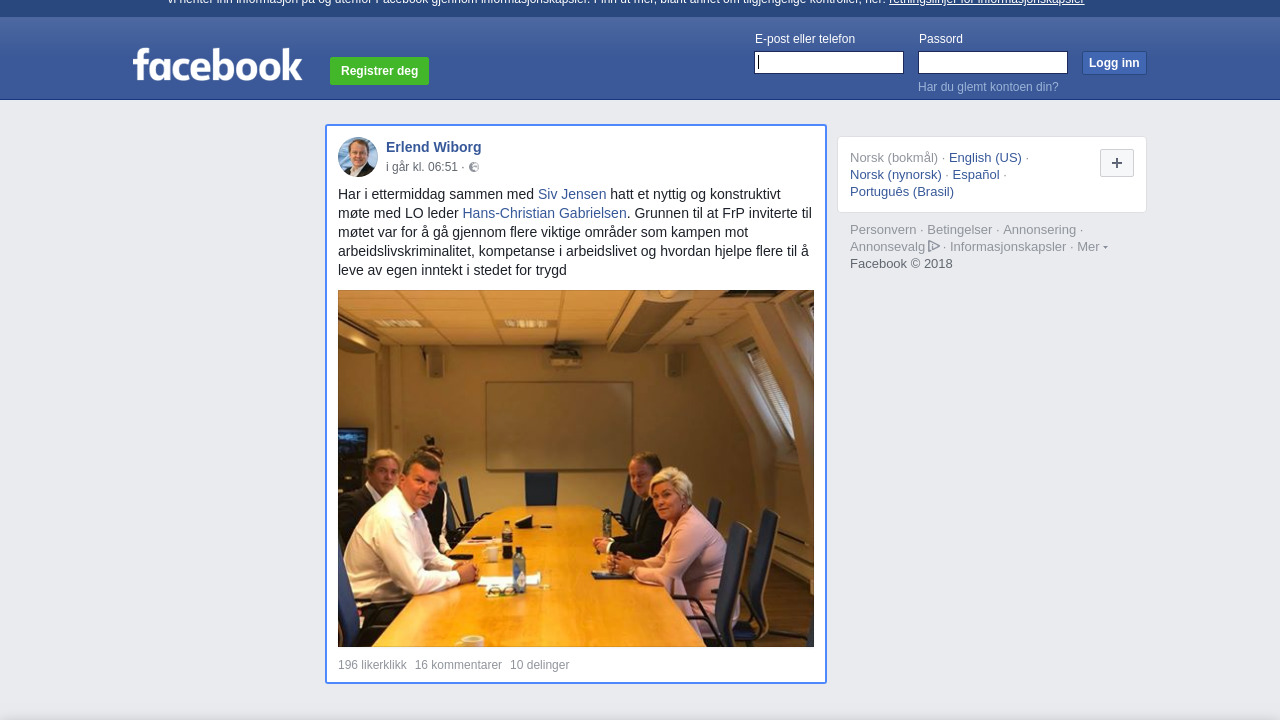Open the Har du glemt kontoen din link

click(x=988, y=87)
